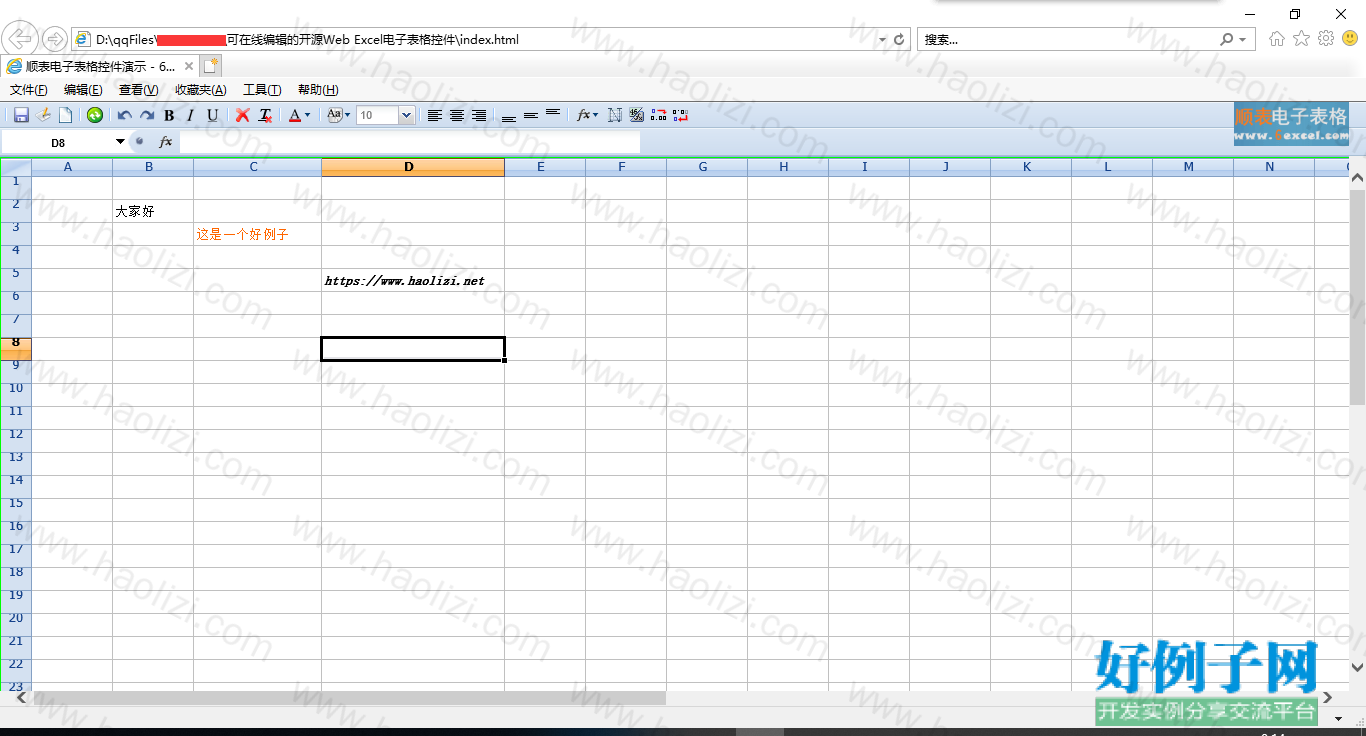Screen dimensions: 1366x736
Task: Undo the last action
Action: [125, 115]
